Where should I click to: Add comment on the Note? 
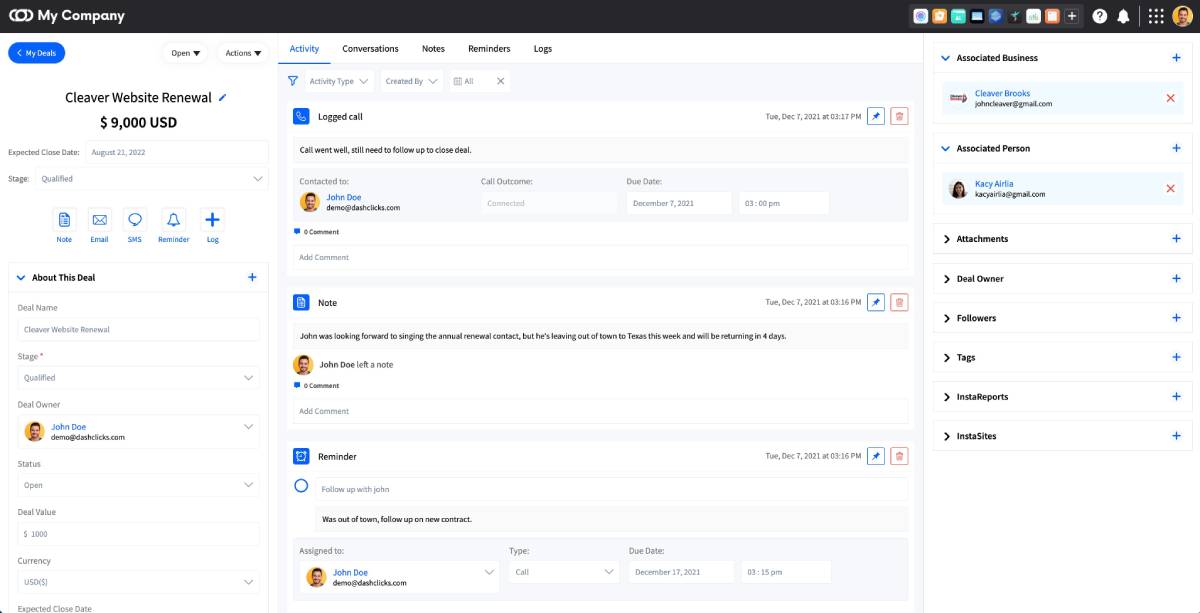click(x=598, y=411)
